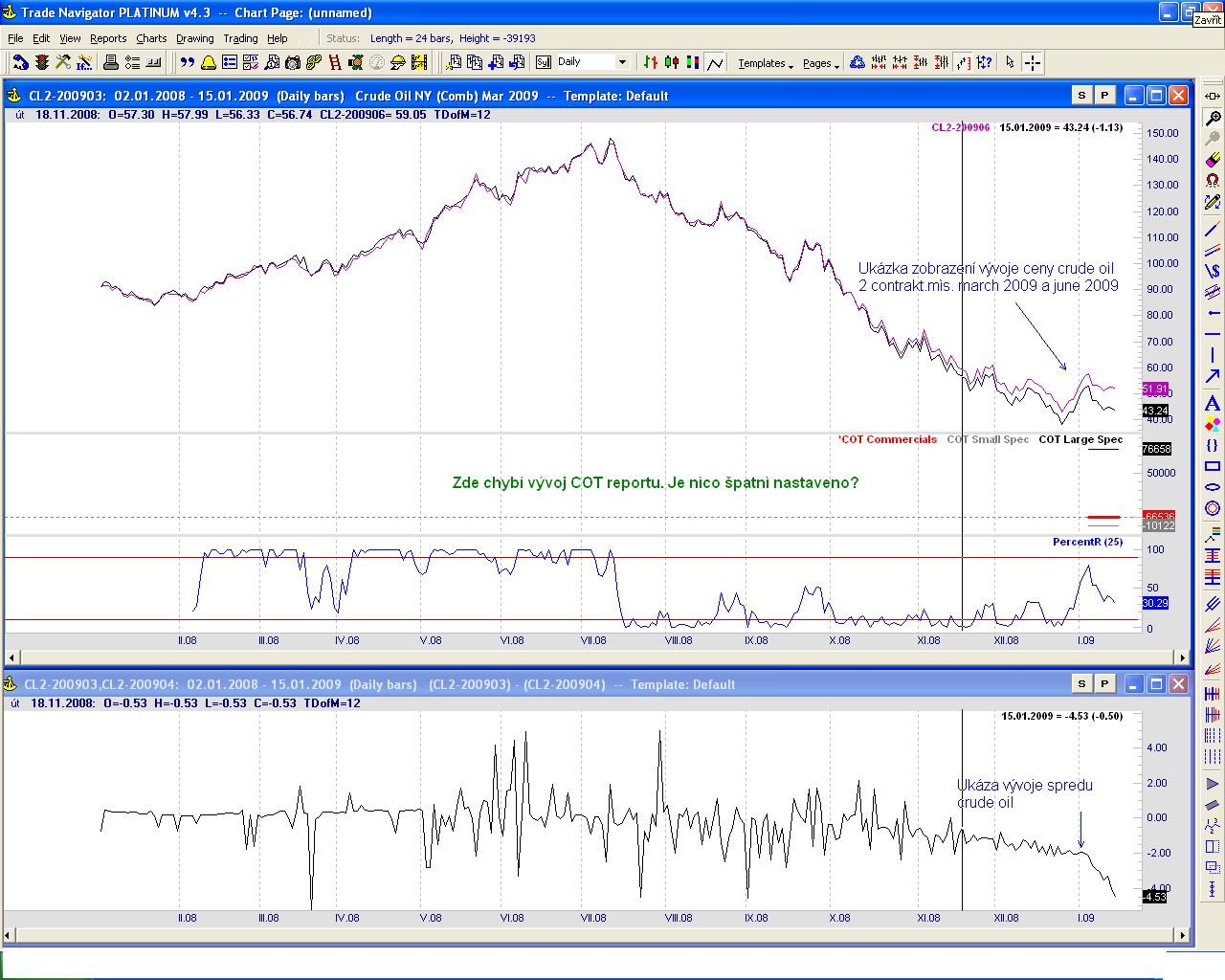The image size is (1225, 980).
Task: Select the ellipse drawing tool
Action: (1213, 487)
